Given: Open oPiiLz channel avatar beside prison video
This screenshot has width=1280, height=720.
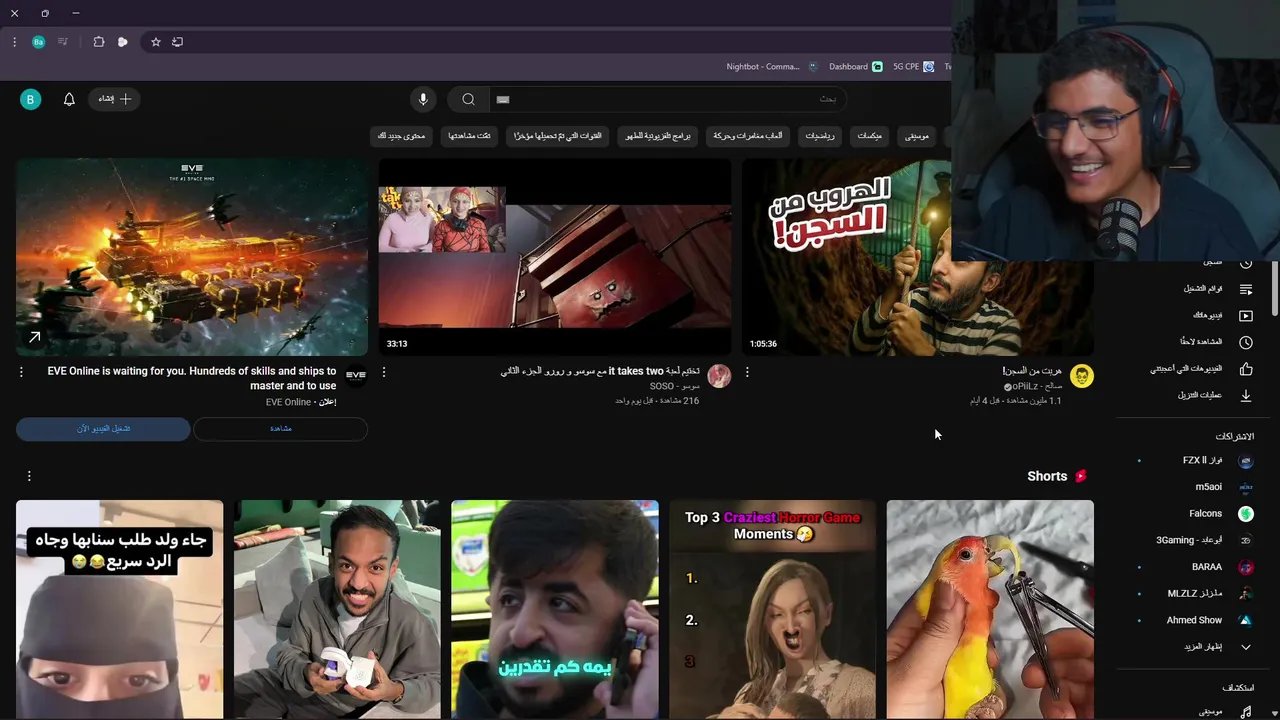Looking at the screenshot, I should click(x=1082, y=376).
